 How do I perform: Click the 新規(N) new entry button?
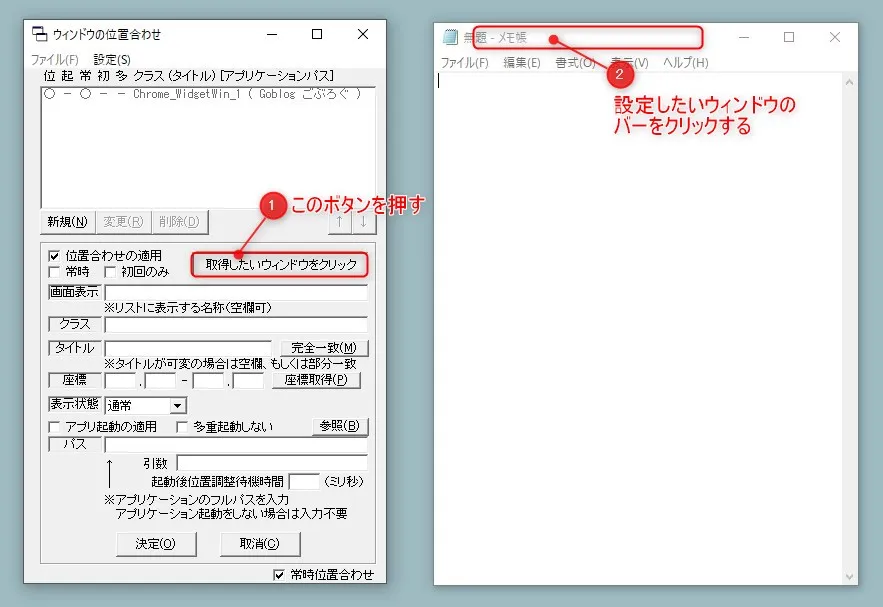pos(65,222)
